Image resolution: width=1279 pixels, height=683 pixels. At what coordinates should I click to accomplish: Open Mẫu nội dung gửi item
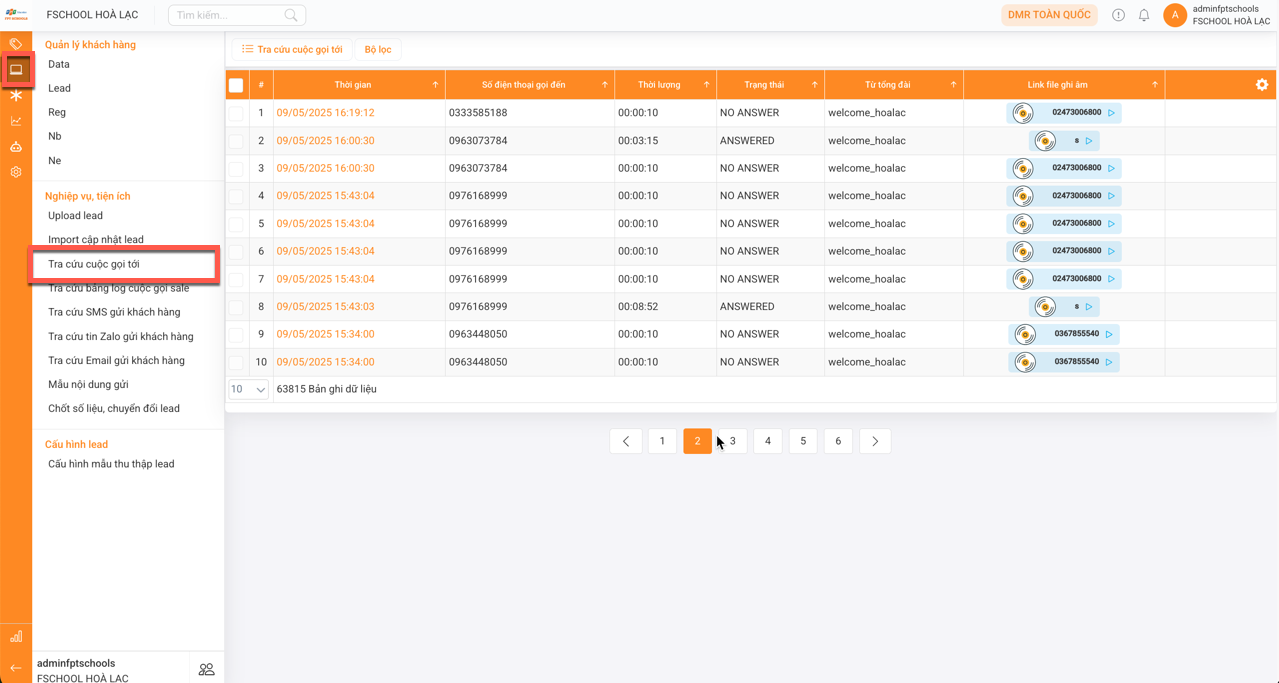(88, 385)
